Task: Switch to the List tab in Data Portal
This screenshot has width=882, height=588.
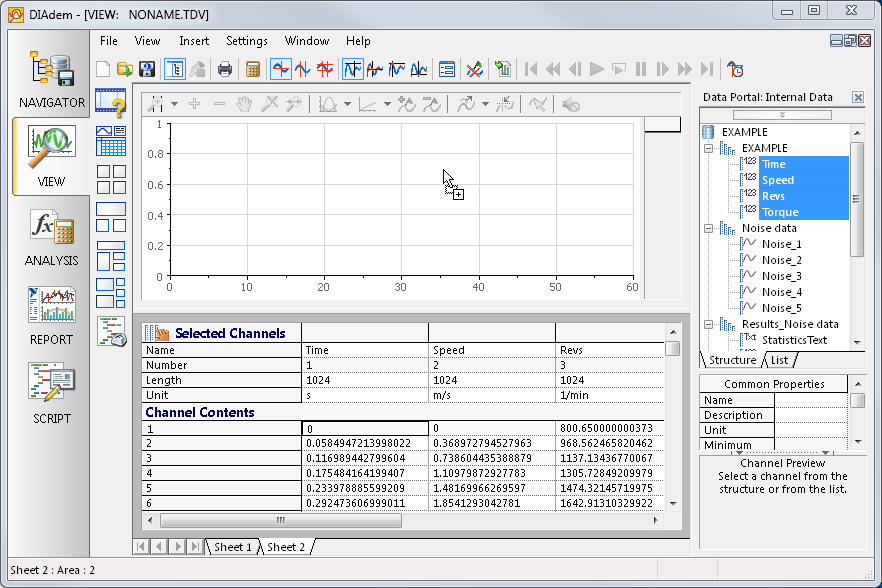Action: coord(779,360)
